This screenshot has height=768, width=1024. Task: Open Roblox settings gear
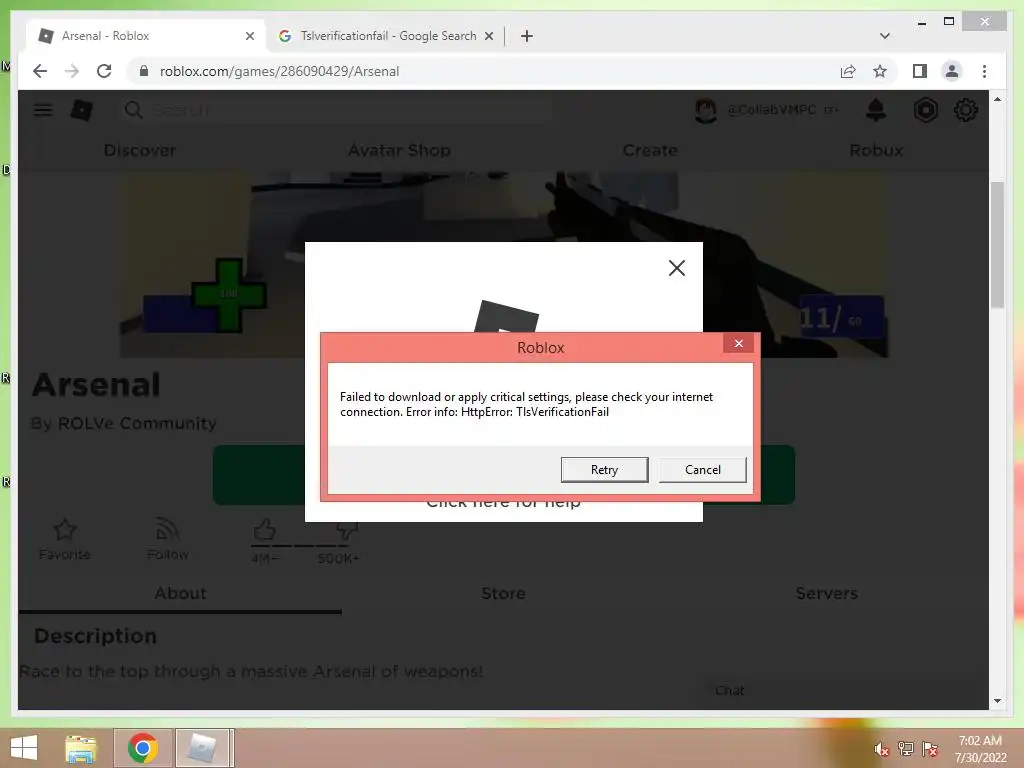click(966, 110)
